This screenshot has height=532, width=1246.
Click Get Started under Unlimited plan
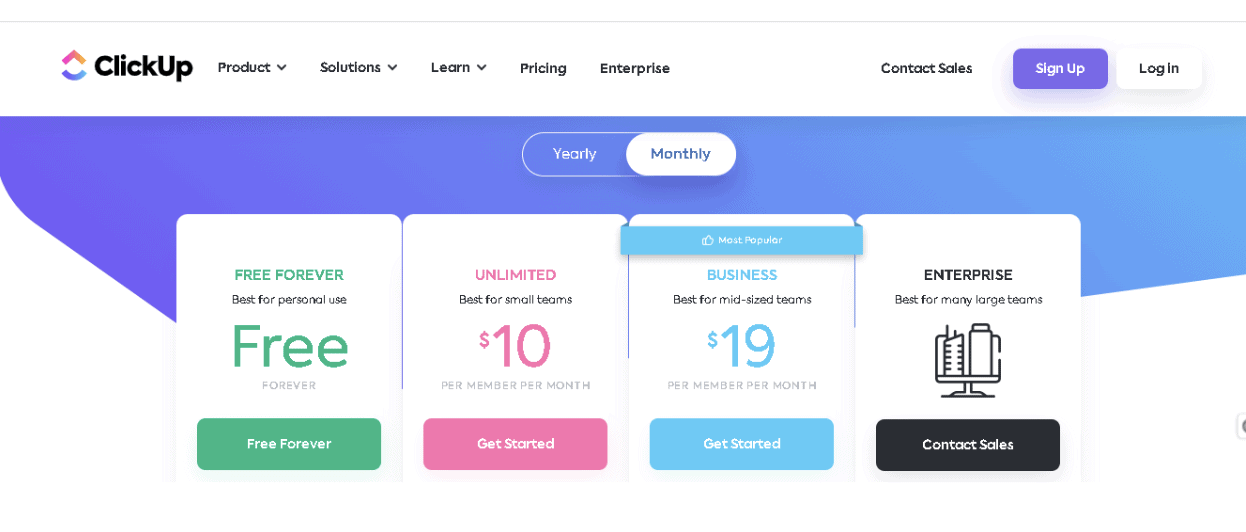(515, 444)
